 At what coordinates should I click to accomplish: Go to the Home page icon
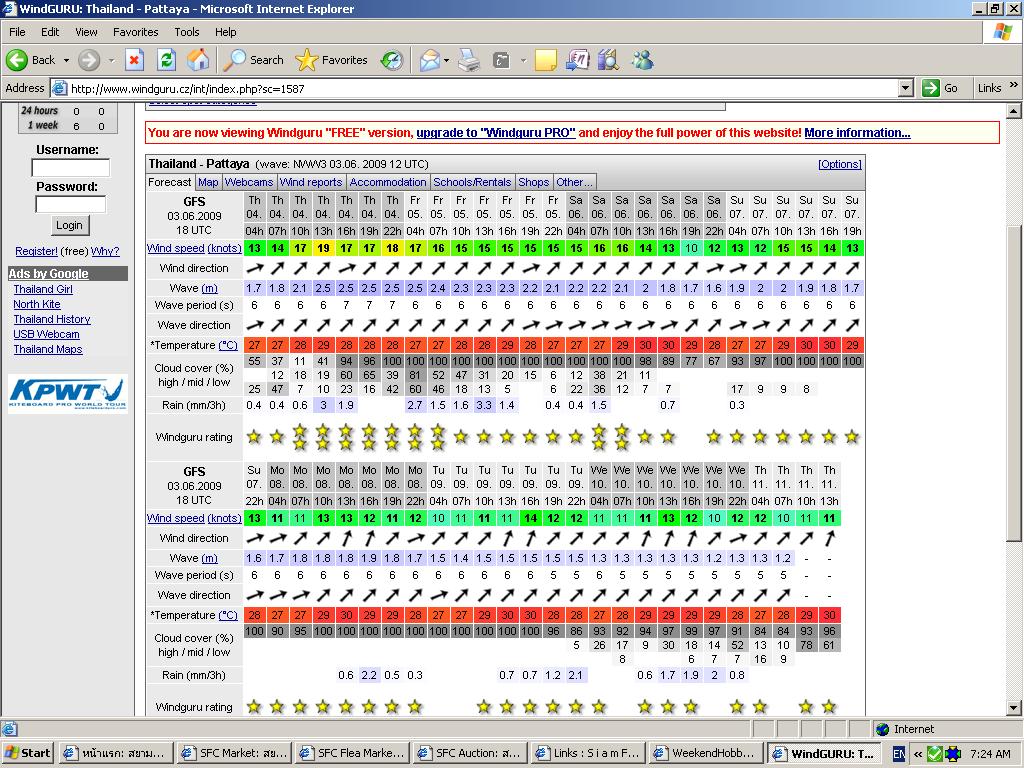coord(198,60)
